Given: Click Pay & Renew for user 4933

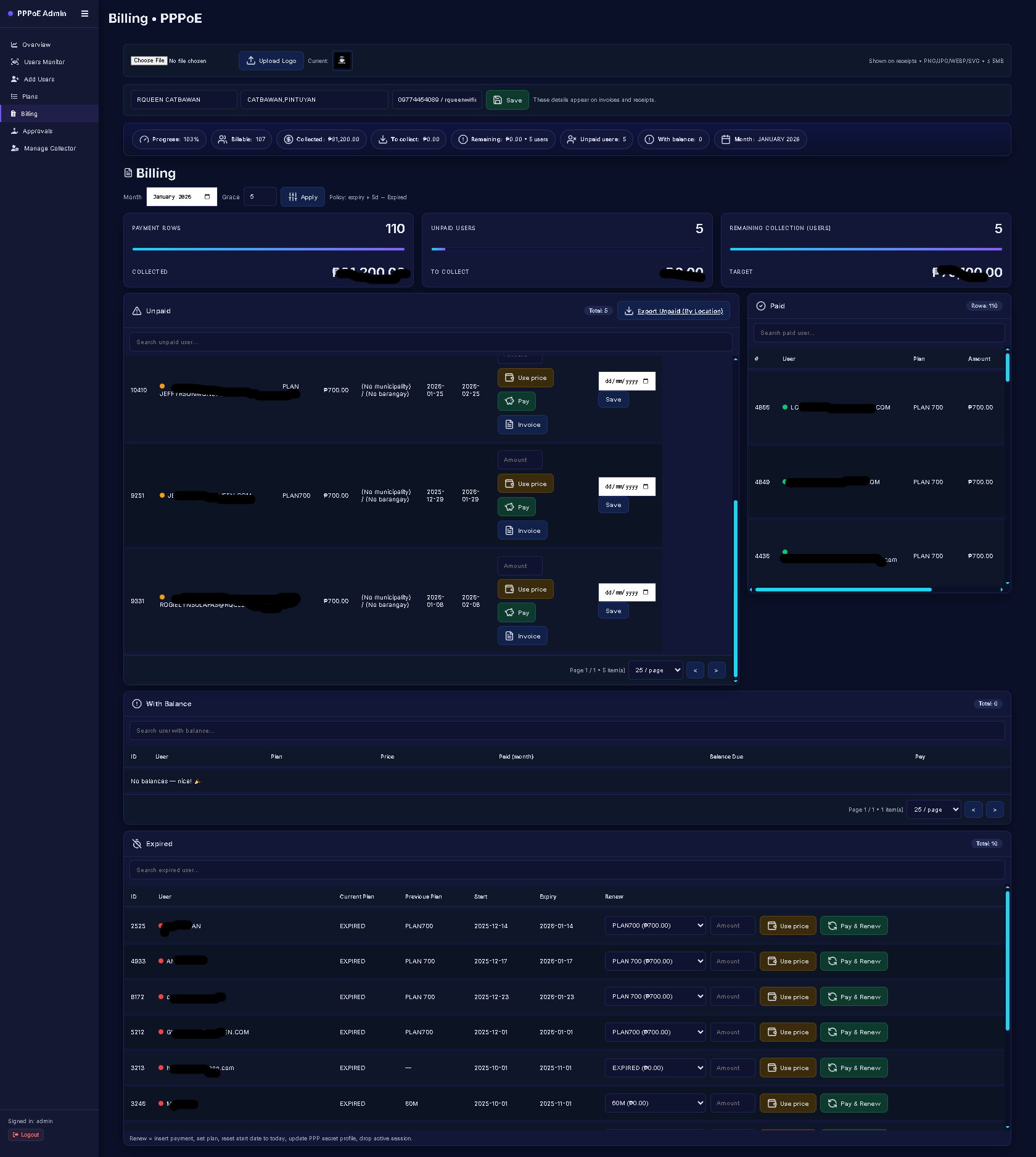Looking at the screenshot, I should [x=853, y=961].
